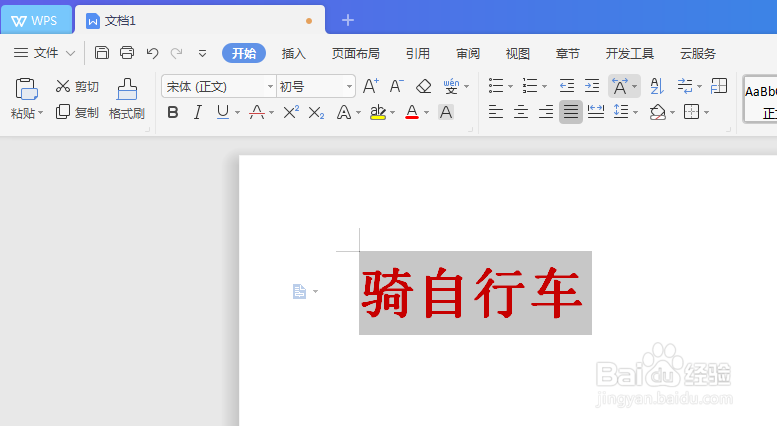Click the WPS home tab
The height and width of the screenshot is (426, 777).
[36, 21]
